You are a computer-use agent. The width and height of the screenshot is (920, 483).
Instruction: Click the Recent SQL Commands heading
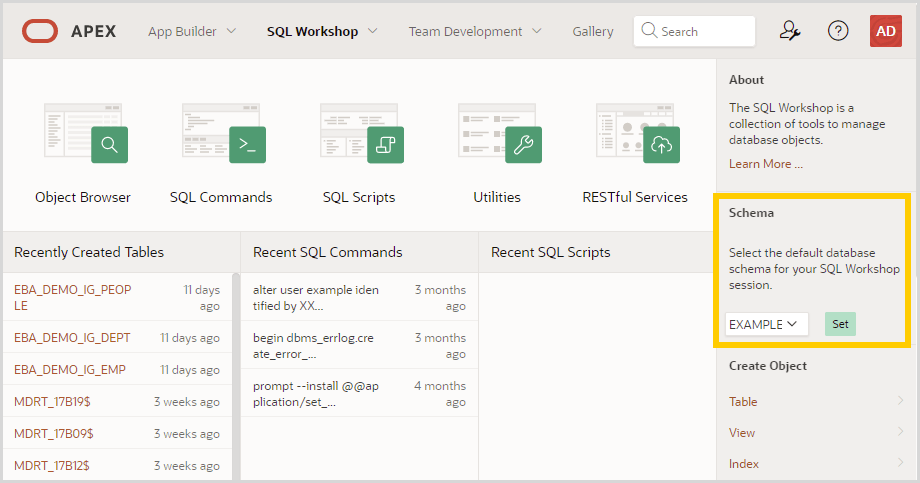(327, 252)
